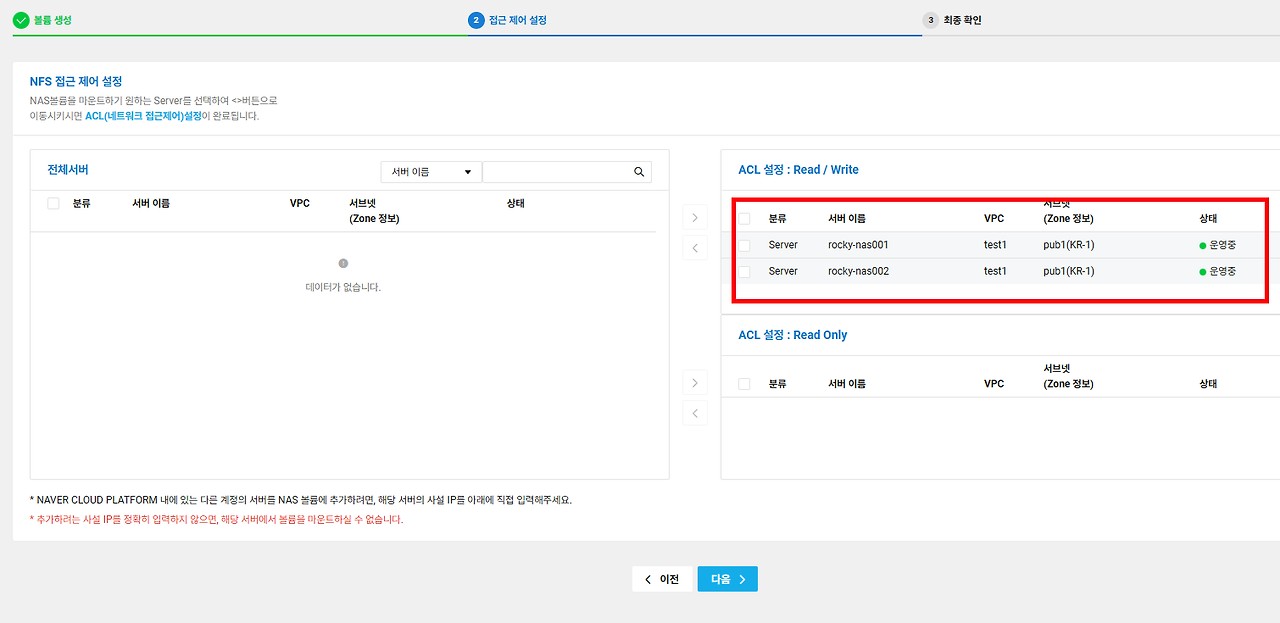Open the 서버 이름 search filter dropdown
This screenshot has width=1280, height=623.
[x=431, y=172]
